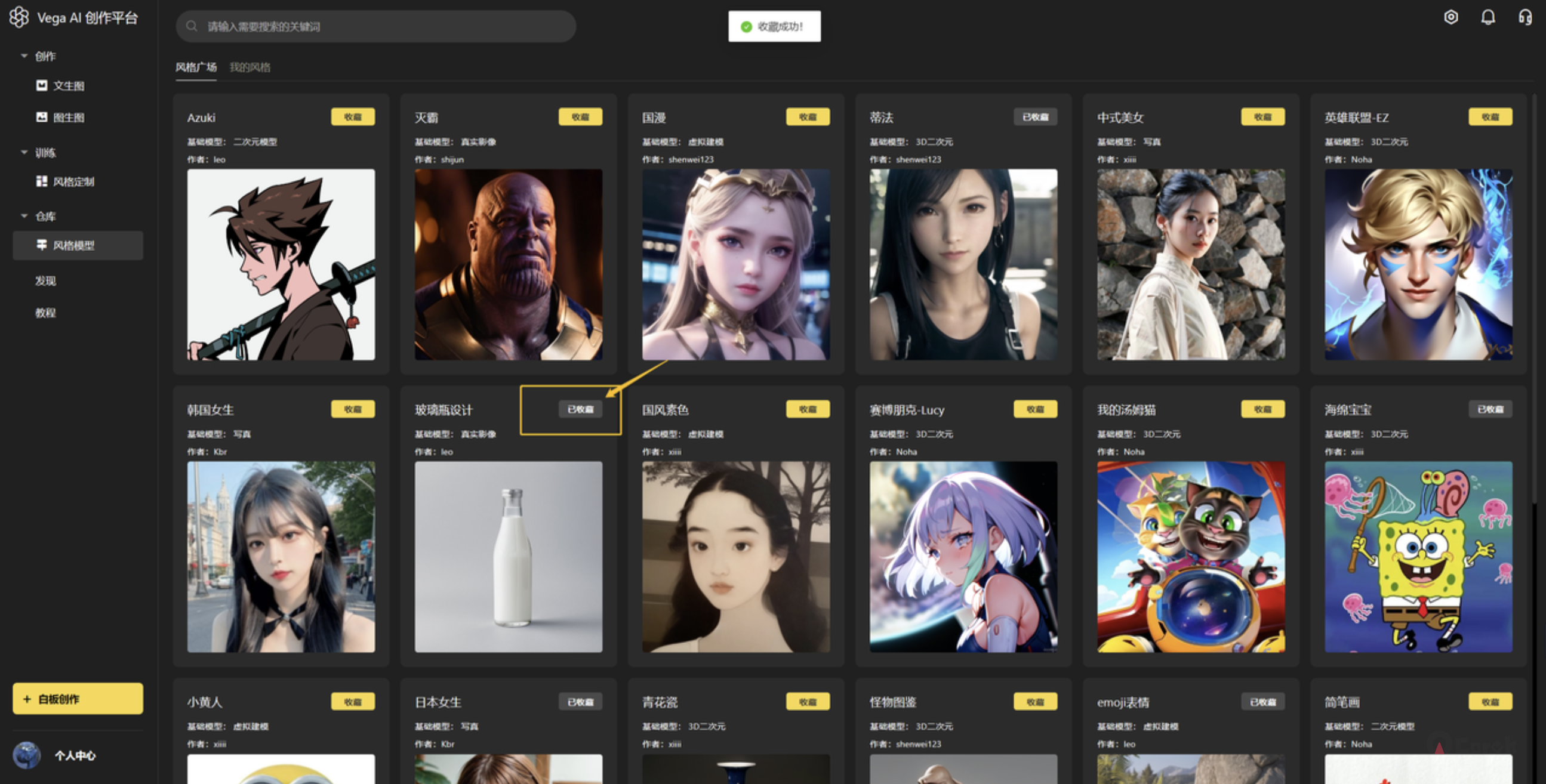Open 文生图 text-to-image icon in sidebar

(x=41, y=85)
